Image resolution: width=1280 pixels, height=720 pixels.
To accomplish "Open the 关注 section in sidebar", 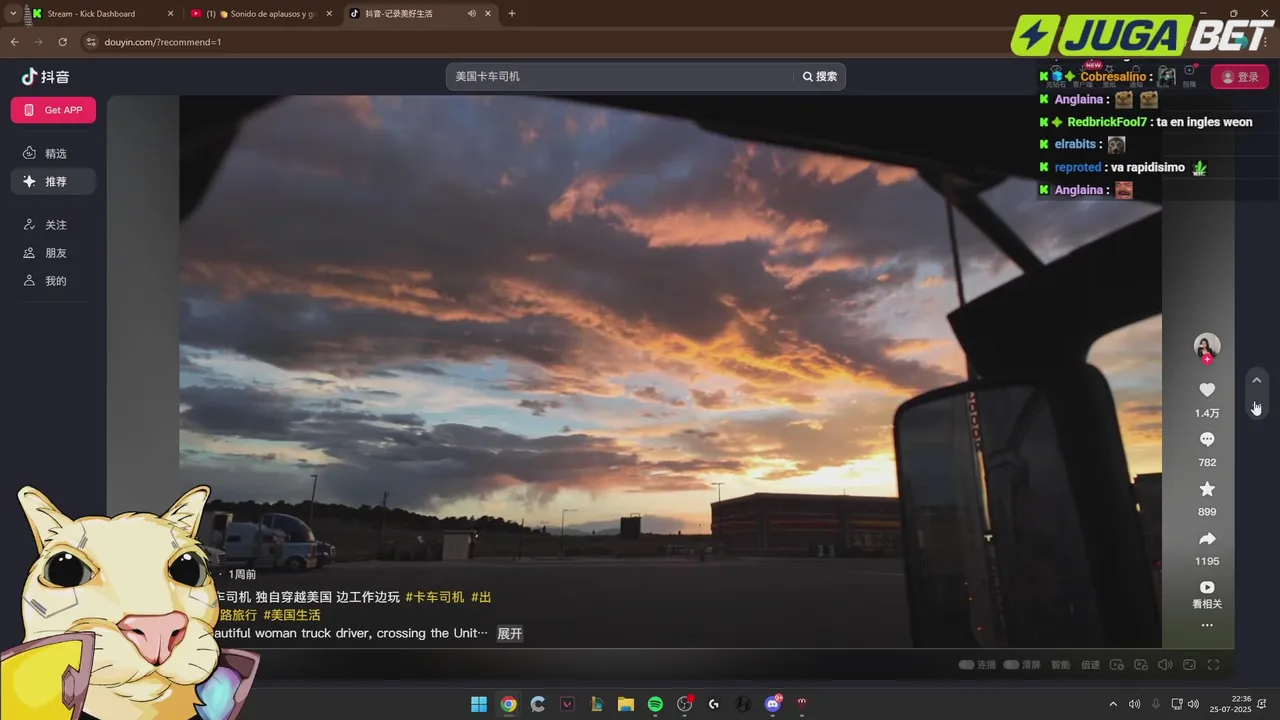I will click(x=54, y=225).
